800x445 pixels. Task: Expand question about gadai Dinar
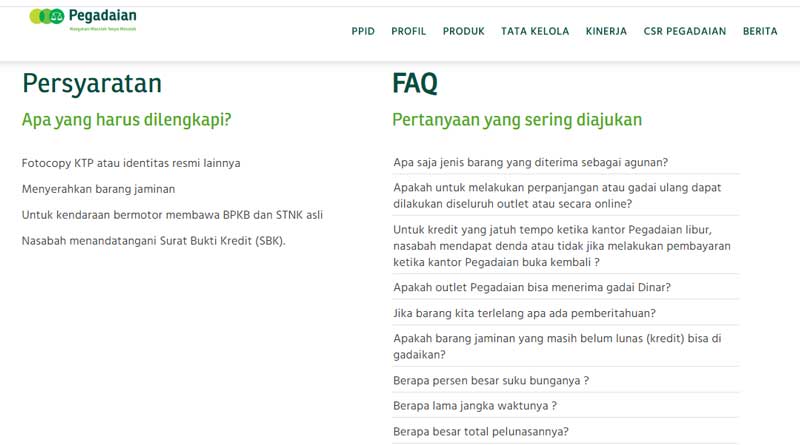click(x=531, y=287)
